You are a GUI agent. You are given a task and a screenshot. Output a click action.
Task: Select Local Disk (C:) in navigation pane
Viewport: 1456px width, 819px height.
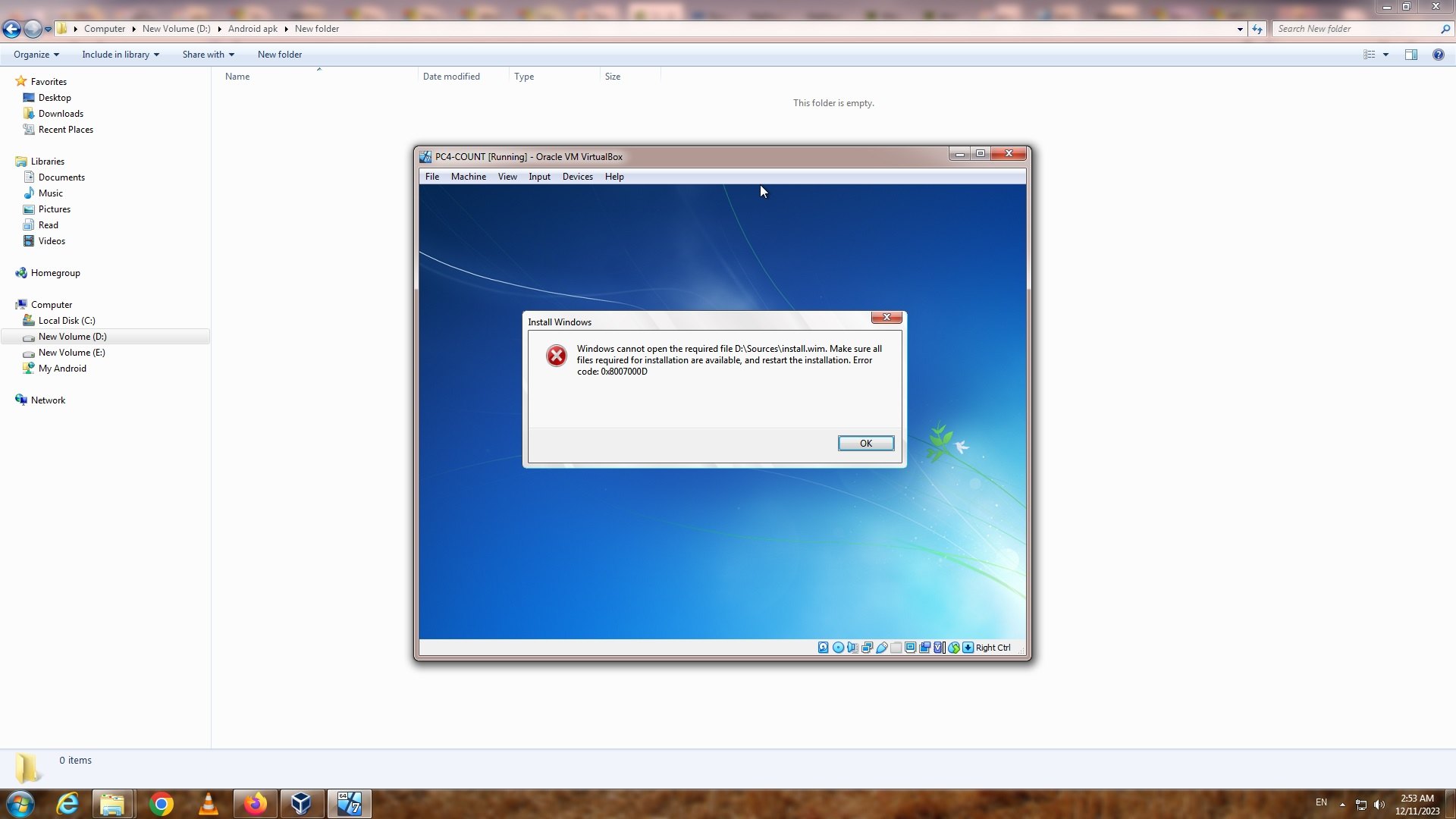pos(67,321)
